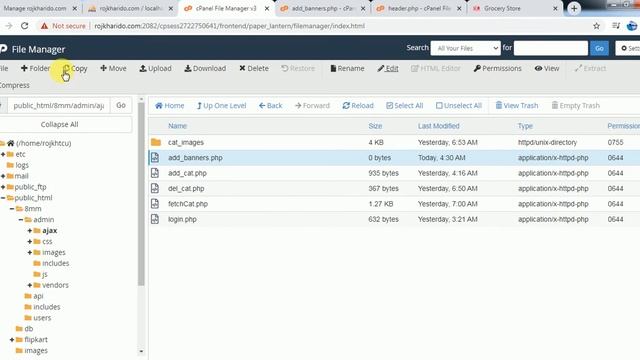This screenshot has width=640, height=360.
Task: Click the path Go button
Action: tap(121, 105)
